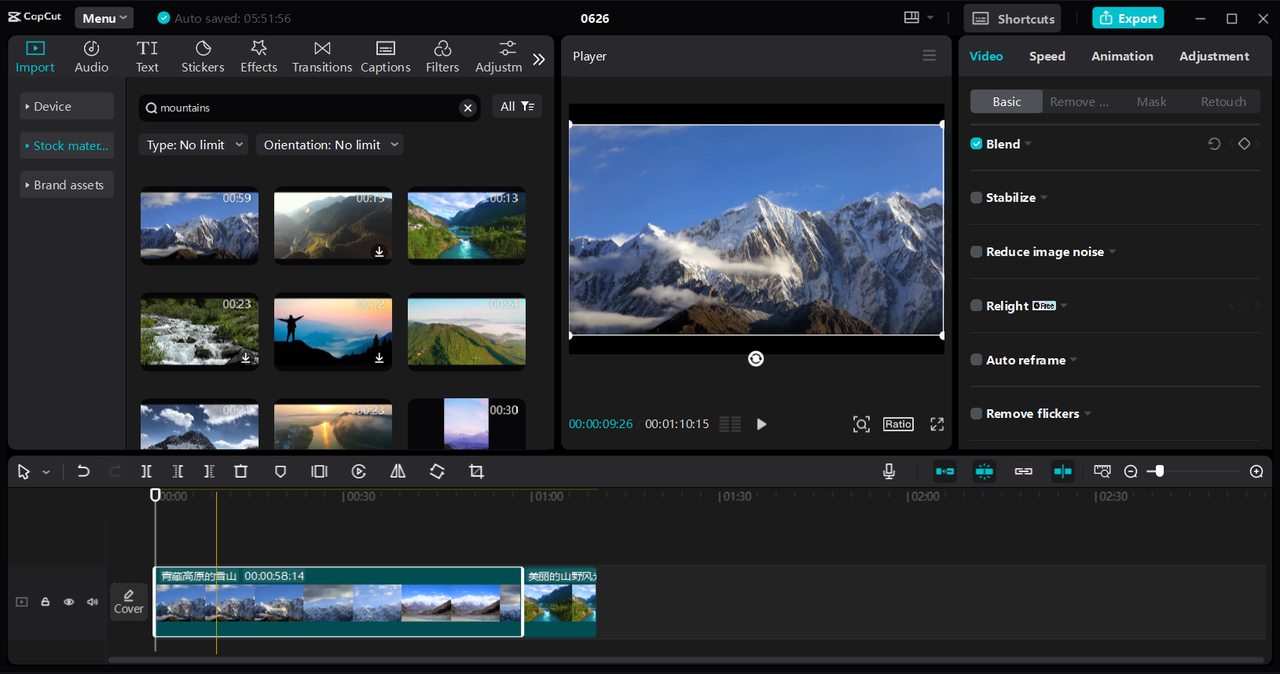Open Orientation: No limit dropdown
Viewport: 1280px width, 674px height.
click(x=329, y=145)
